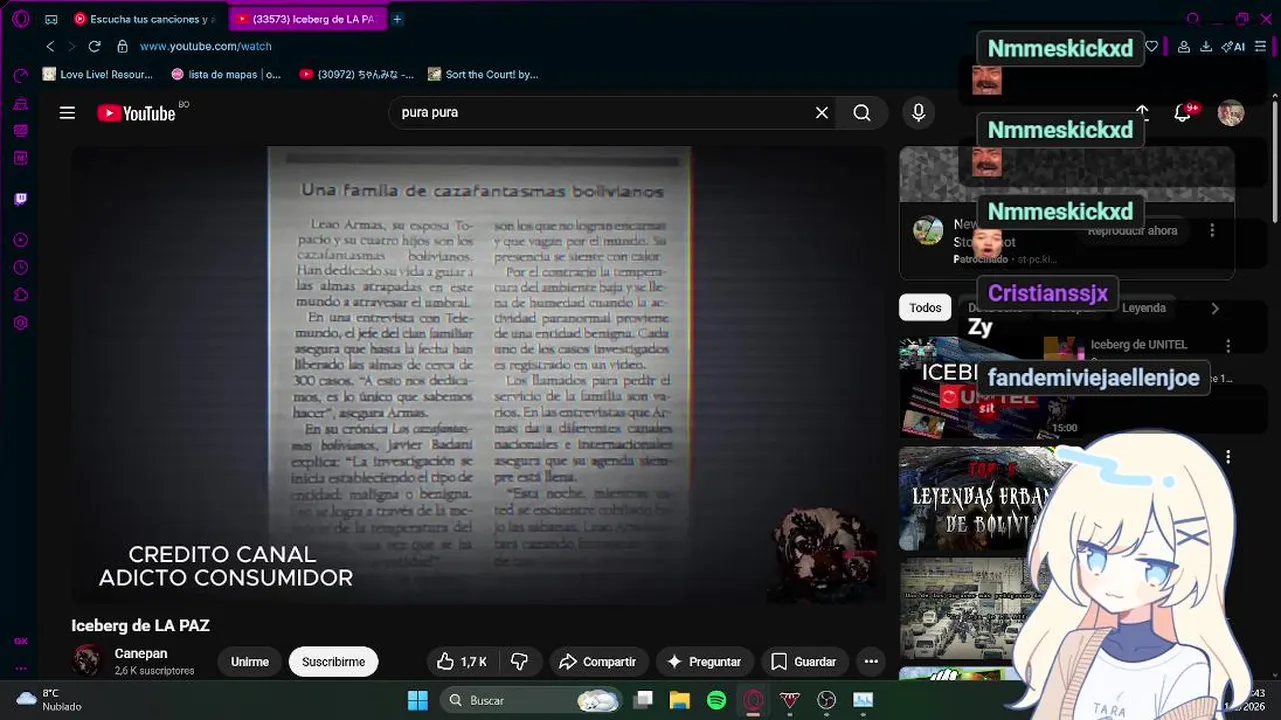Click the Opera GX taskbar icon
Viewport: 1281px width, 720px height.
click(754, 700)
